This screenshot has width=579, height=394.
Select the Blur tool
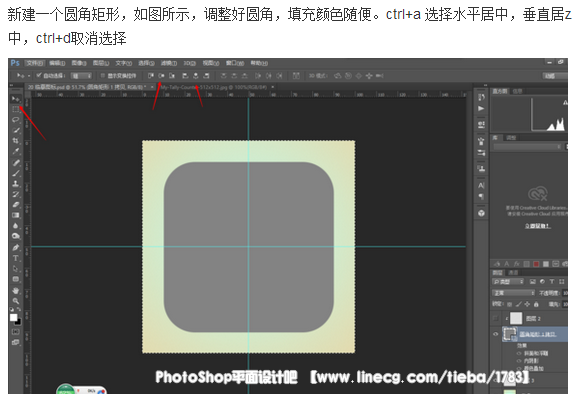[16, 226]
